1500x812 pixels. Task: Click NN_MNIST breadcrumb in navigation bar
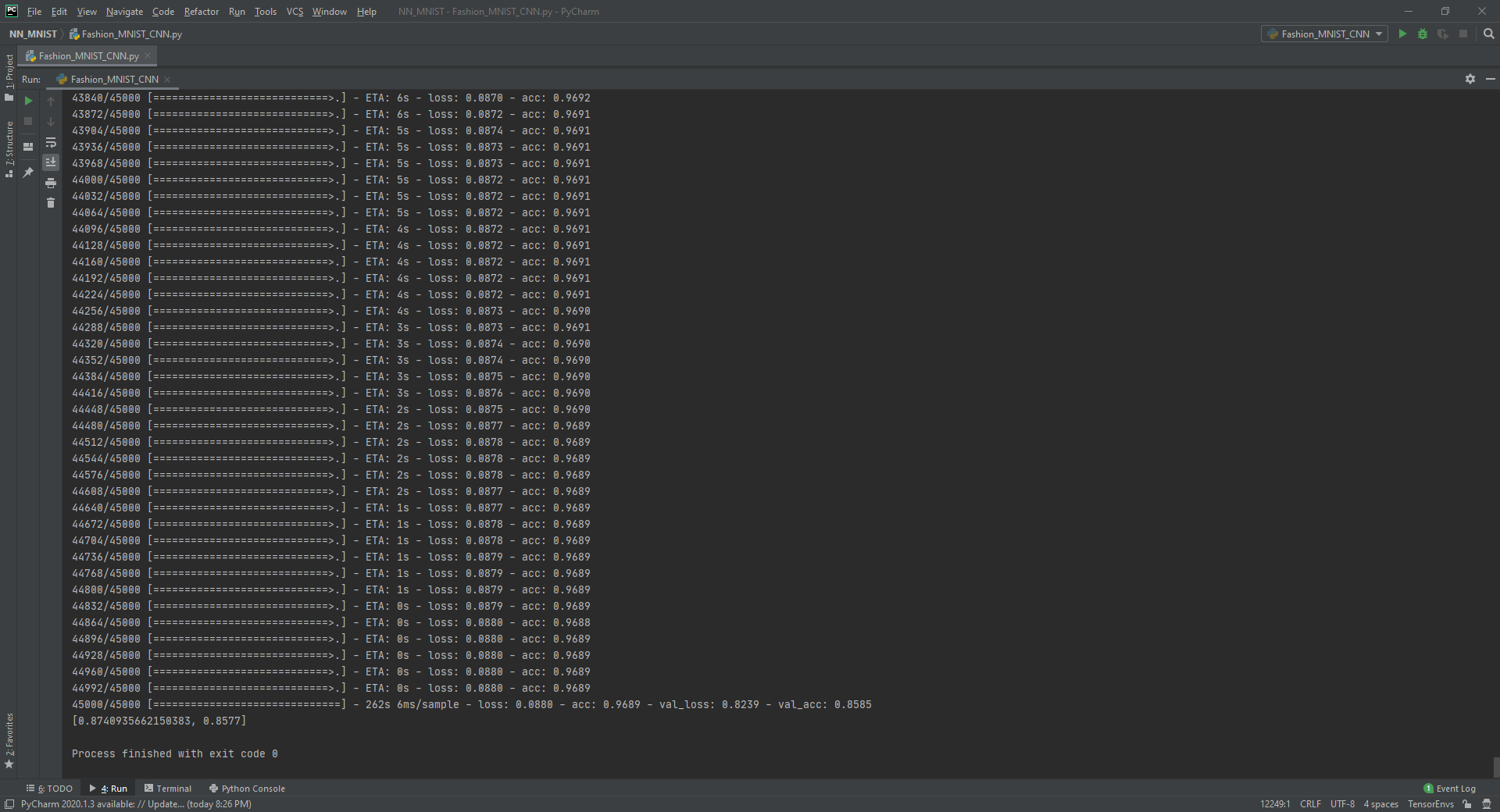click(33, 34)
